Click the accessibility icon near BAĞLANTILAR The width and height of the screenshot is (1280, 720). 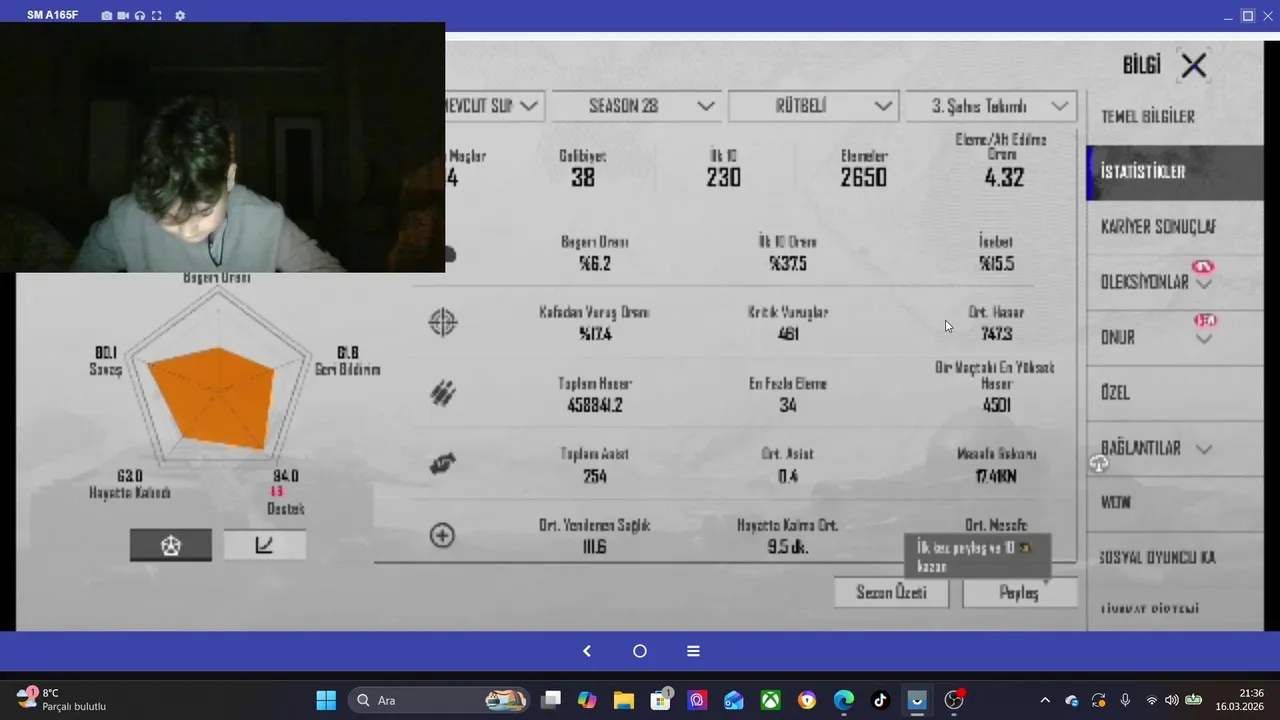pyautogui.click(x=1099, y=463)
